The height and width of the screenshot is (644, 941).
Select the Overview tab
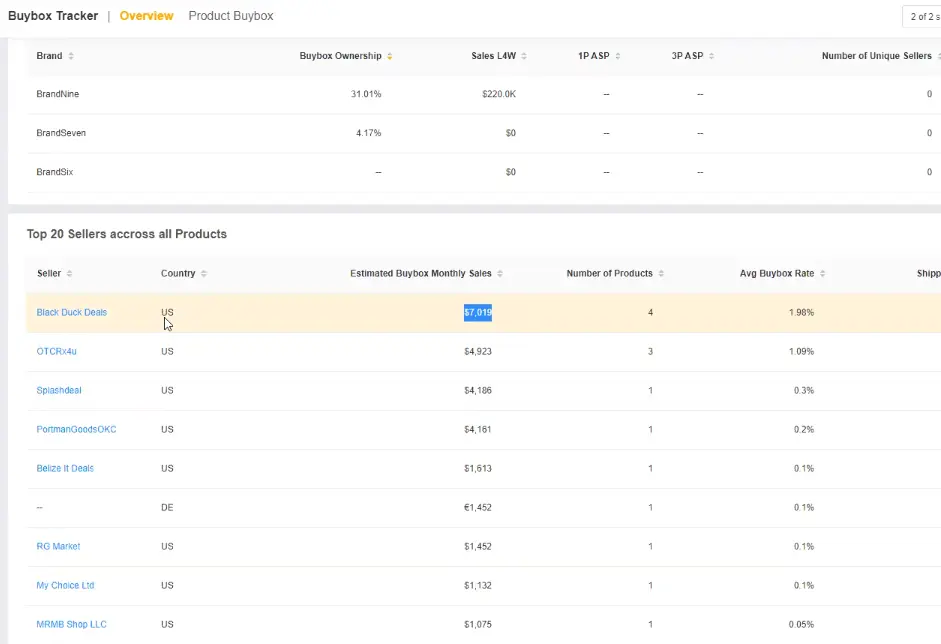(146, 16)
